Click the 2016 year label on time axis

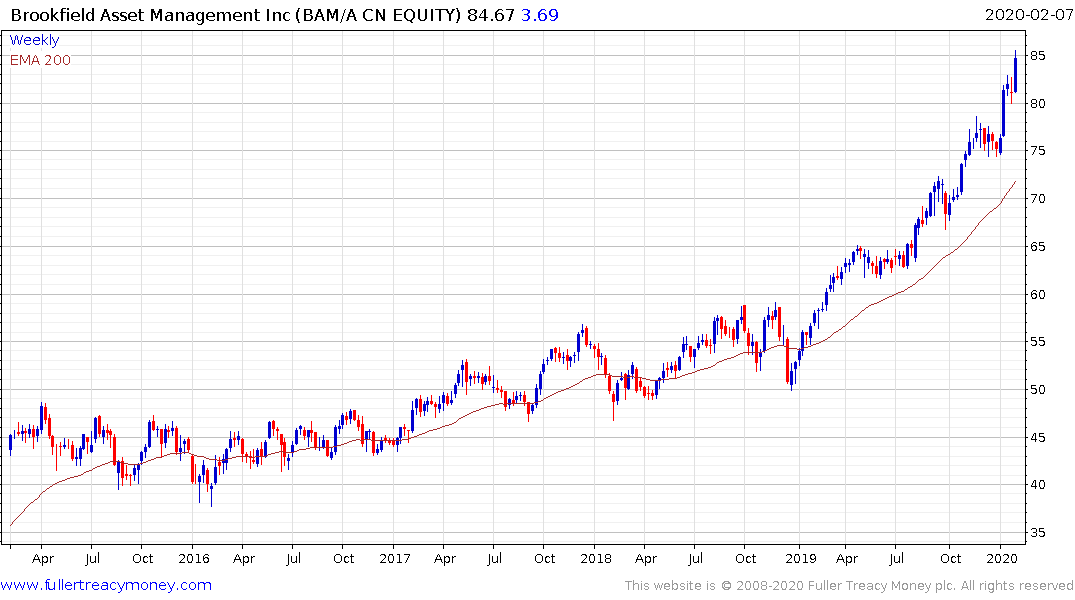(x=194, y=558)
